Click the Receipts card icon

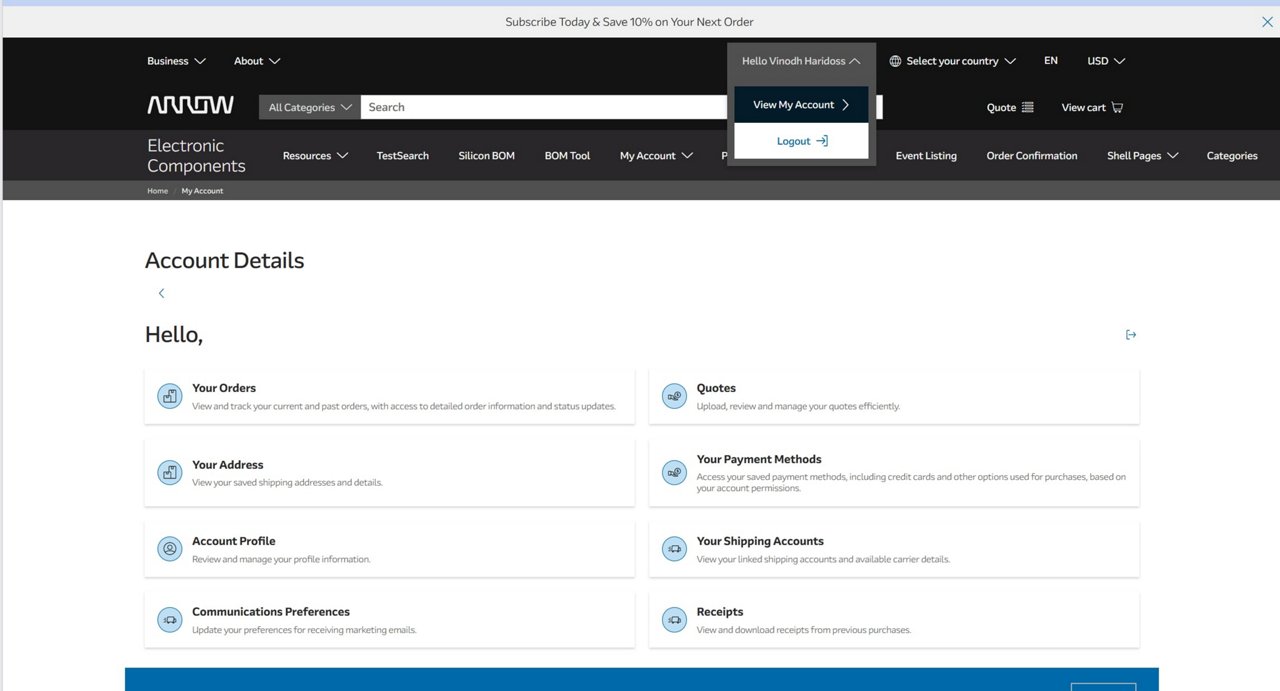coord(675,620)
